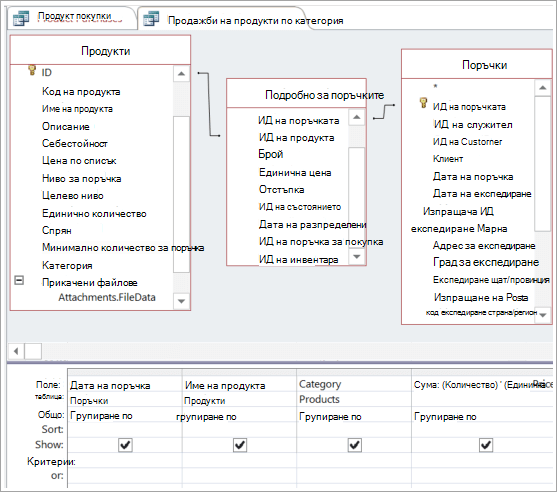Select Град за експедиране in Поръчки

[486, 262]
